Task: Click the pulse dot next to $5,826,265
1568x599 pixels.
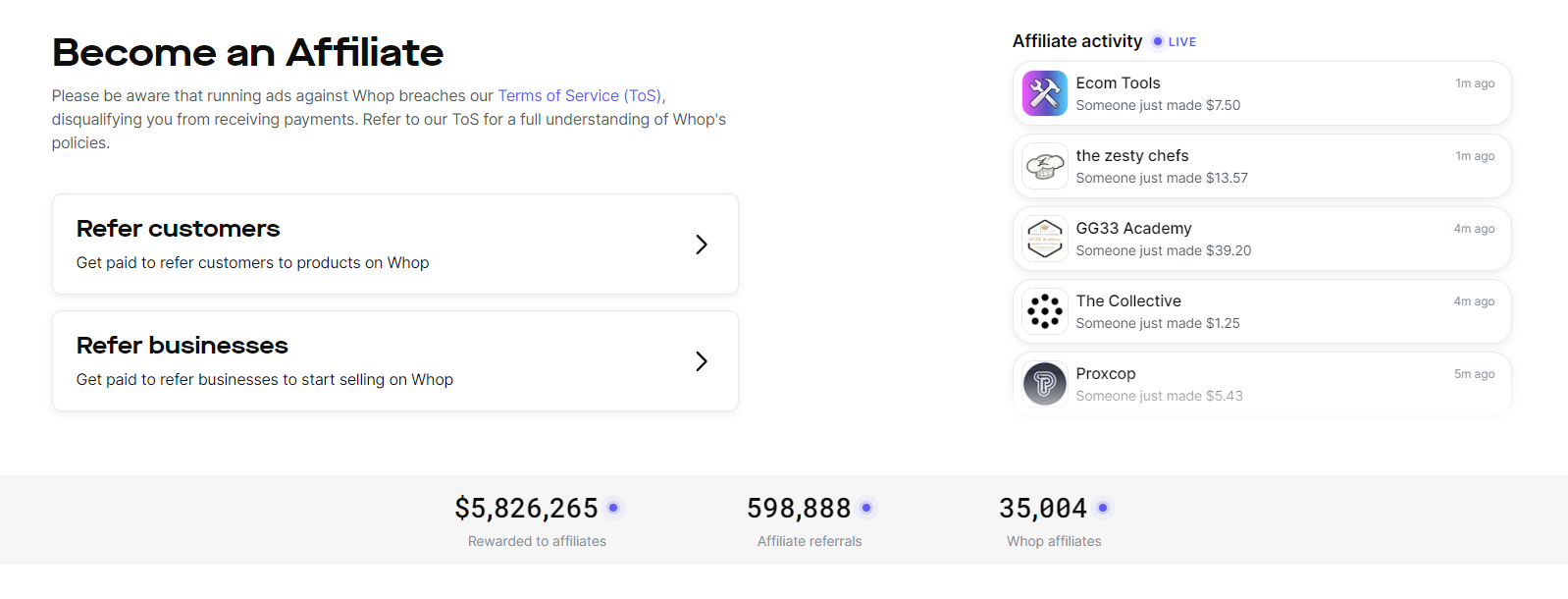Action: click(613, 508)
